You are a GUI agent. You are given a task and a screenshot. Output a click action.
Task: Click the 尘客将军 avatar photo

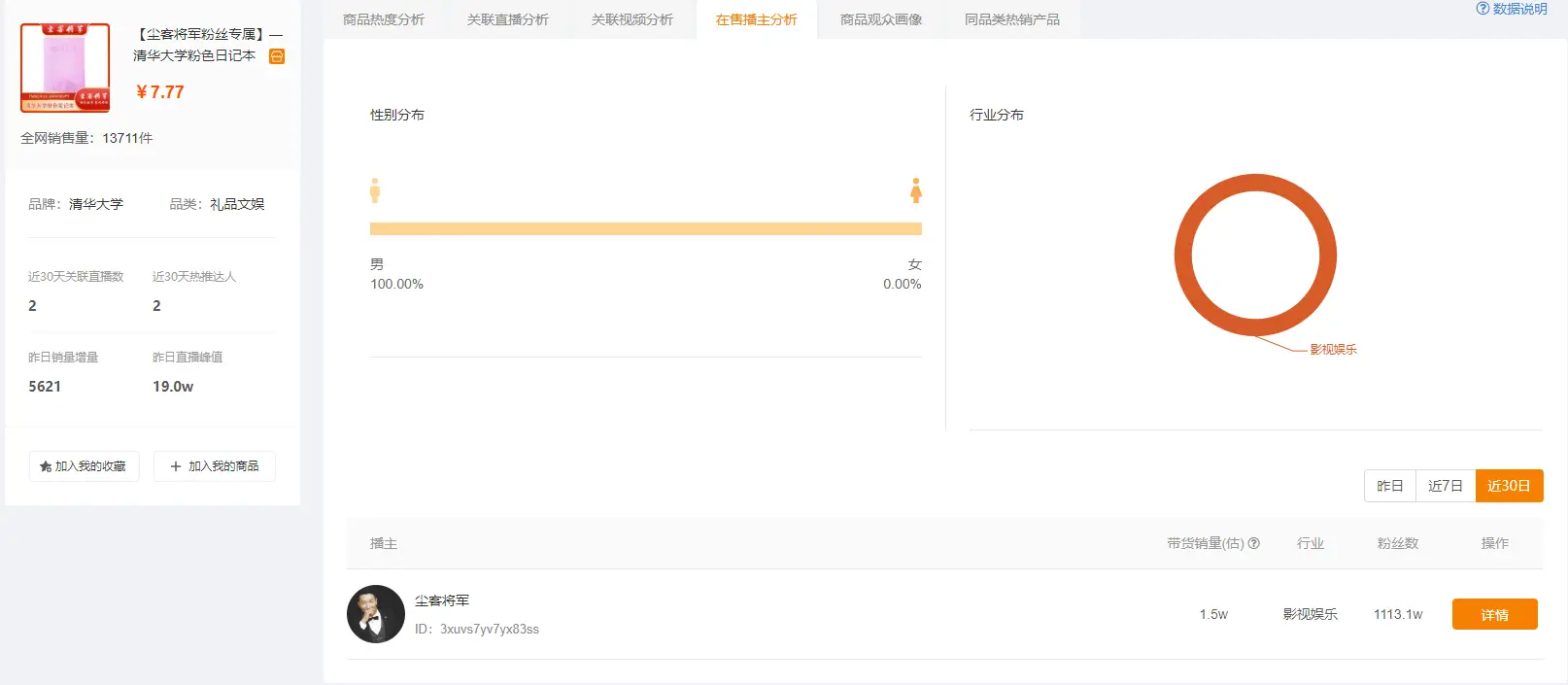376,614
